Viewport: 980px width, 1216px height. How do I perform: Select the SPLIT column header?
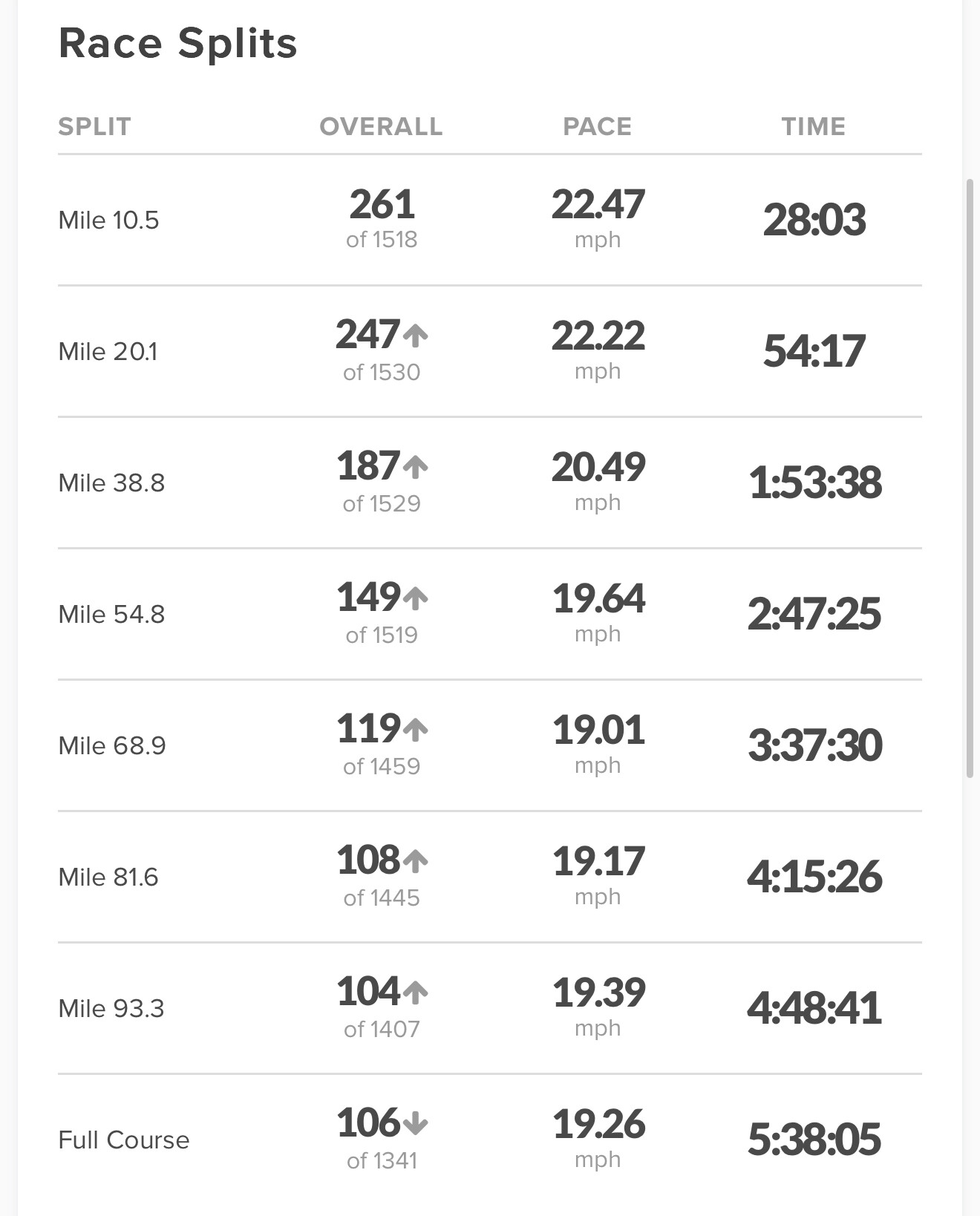pos(94,127)
